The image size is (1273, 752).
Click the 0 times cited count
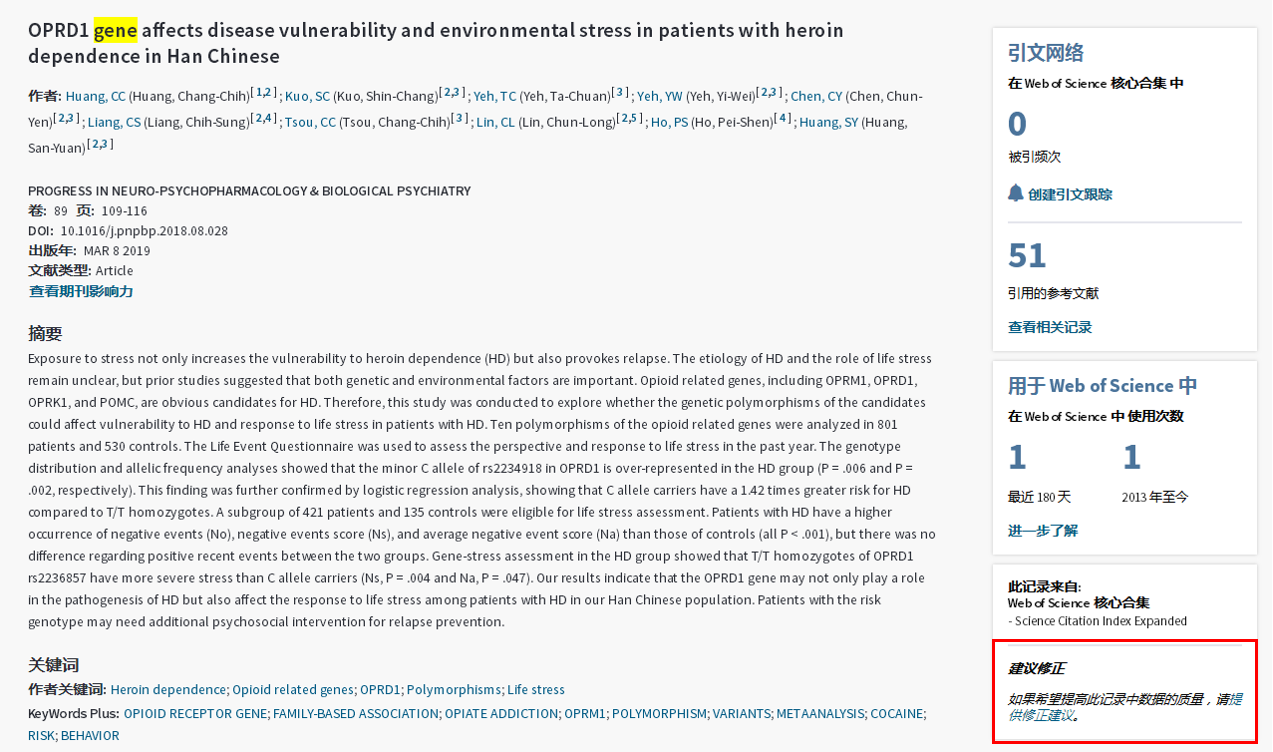point(1017,124)
